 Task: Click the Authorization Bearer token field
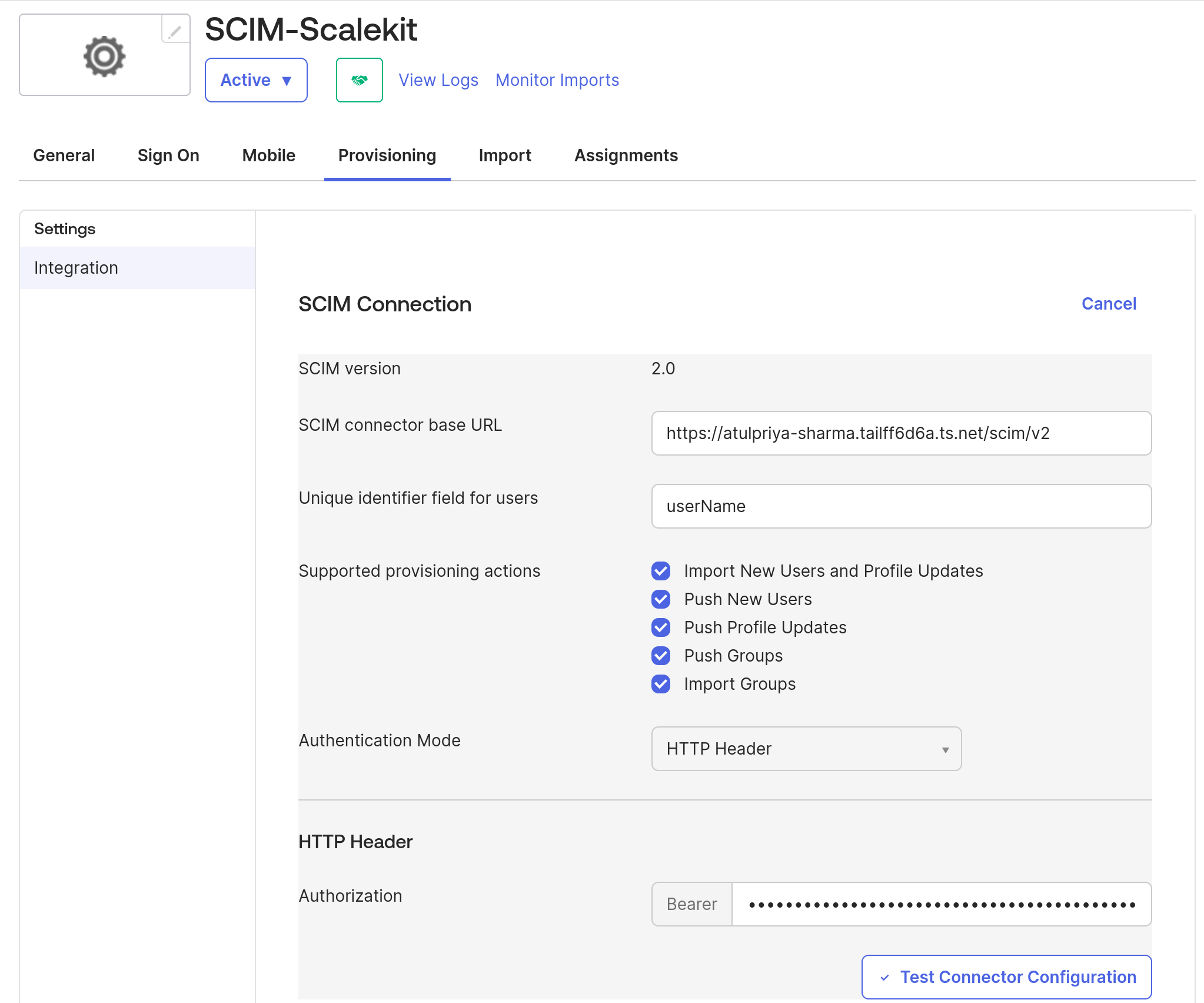(942, 904)
